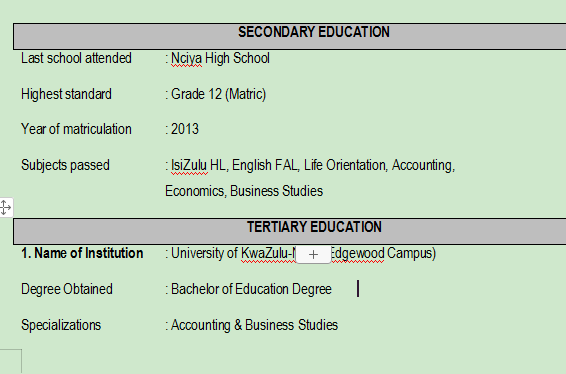This screenshot has height=374, width=566.
Task: Click the year 2013 value
Action: click(184, 129)
